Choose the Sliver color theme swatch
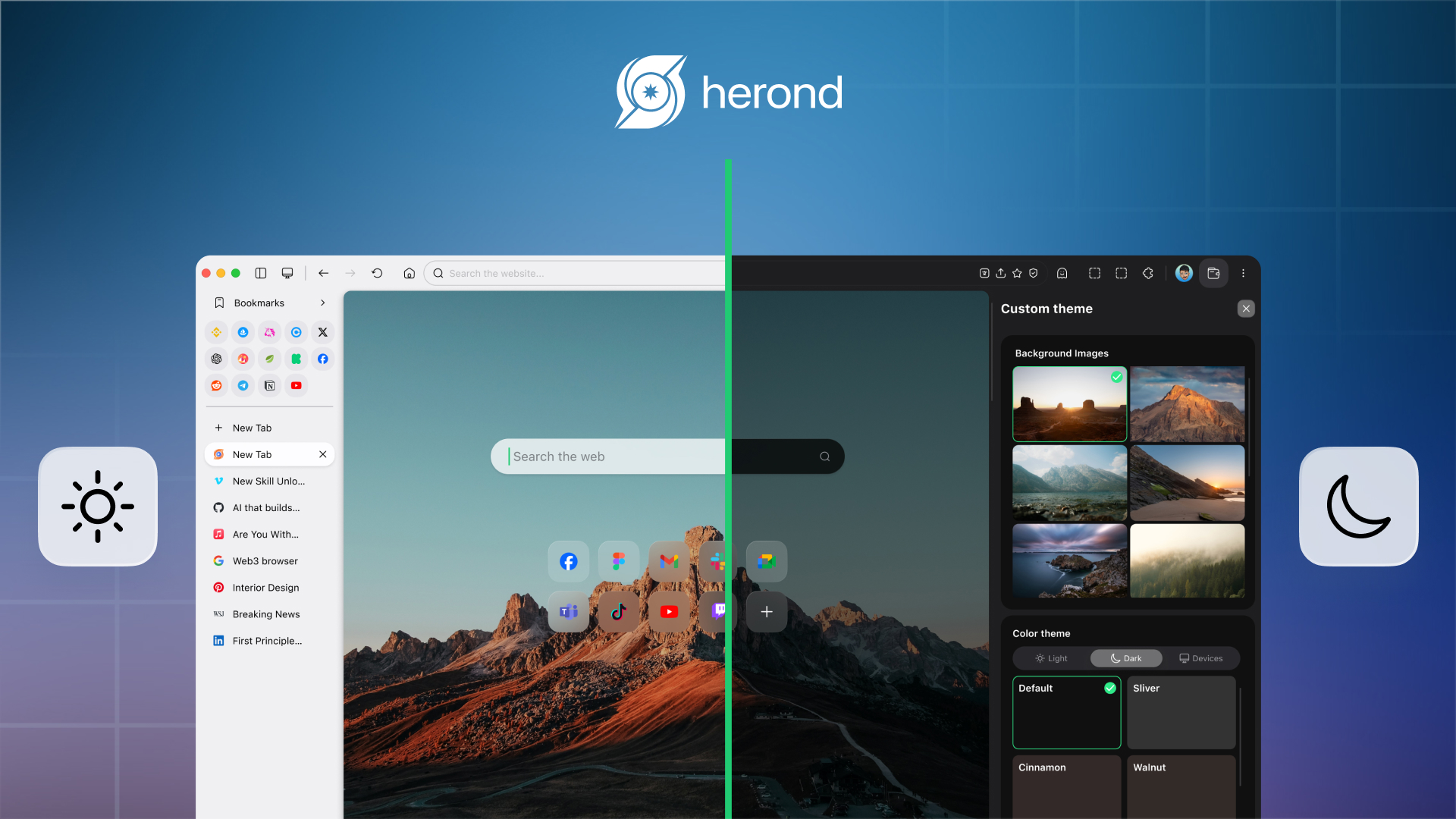Screen dimensions: 1456x819 pyautogui.click(x=1181, y=712)
